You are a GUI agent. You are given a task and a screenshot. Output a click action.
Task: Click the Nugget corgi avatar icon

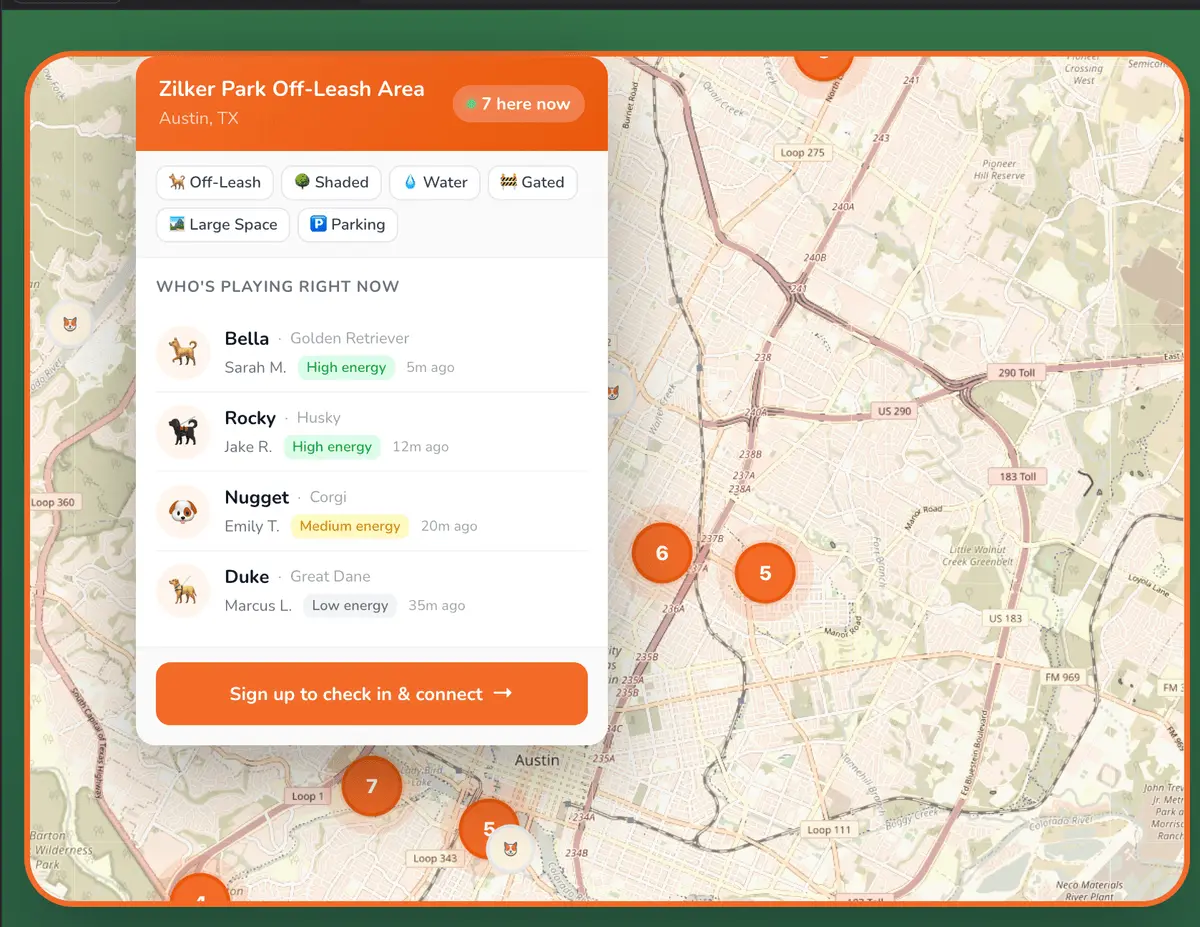coord(183,512)
